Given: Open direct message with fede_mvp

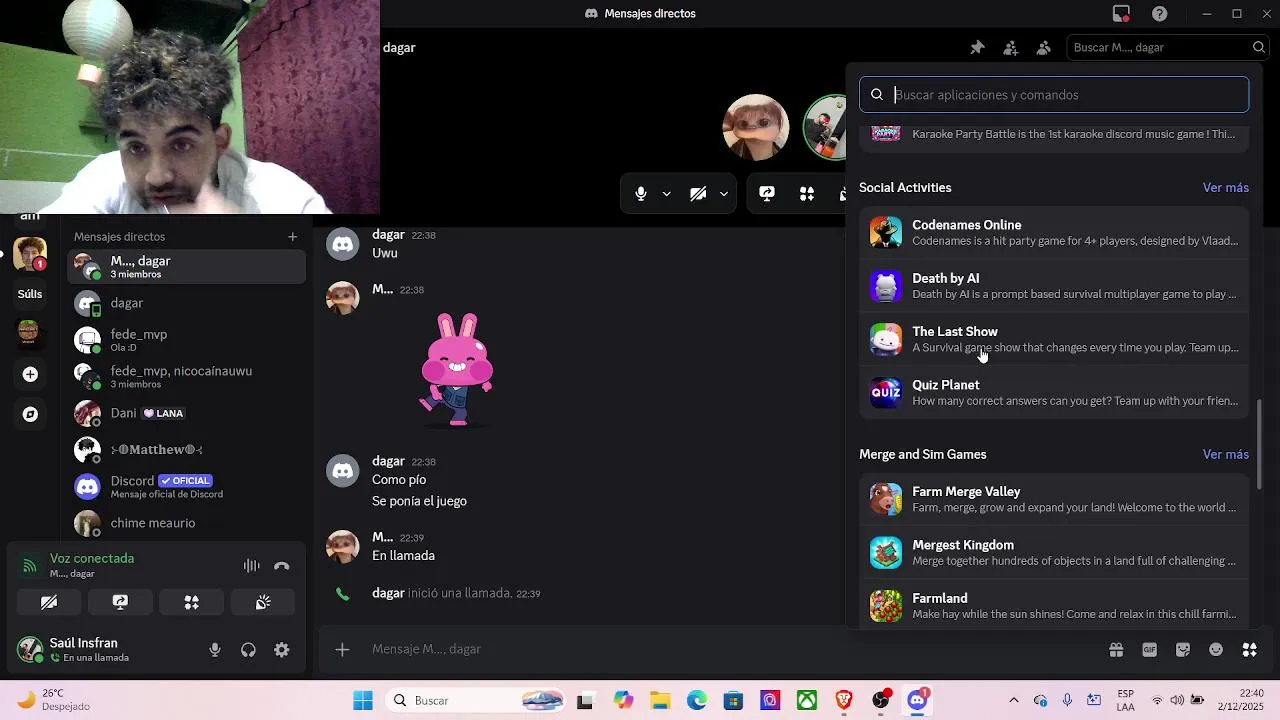Looking at the screenshot, I should point(186,340).
